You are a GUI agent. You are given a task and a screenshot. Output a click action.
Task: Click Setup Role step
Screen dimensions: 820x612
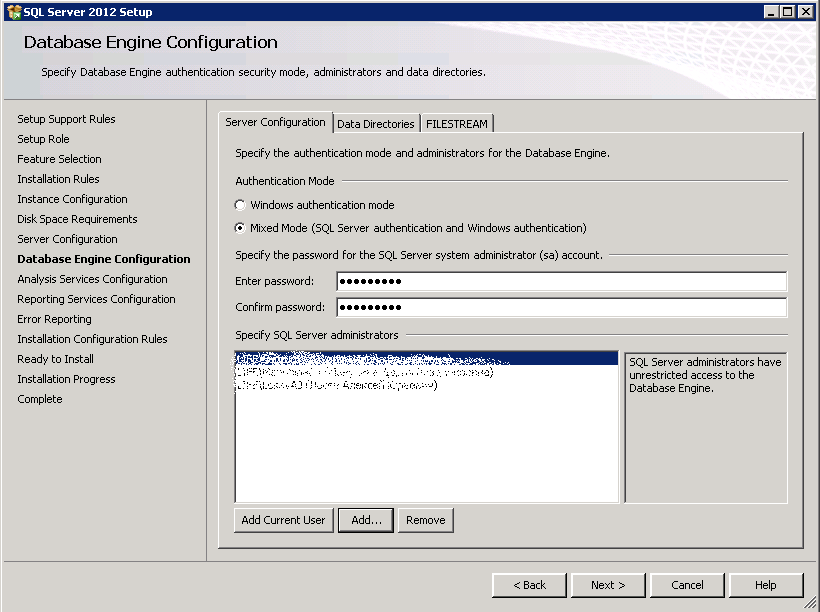coord(43,139)
